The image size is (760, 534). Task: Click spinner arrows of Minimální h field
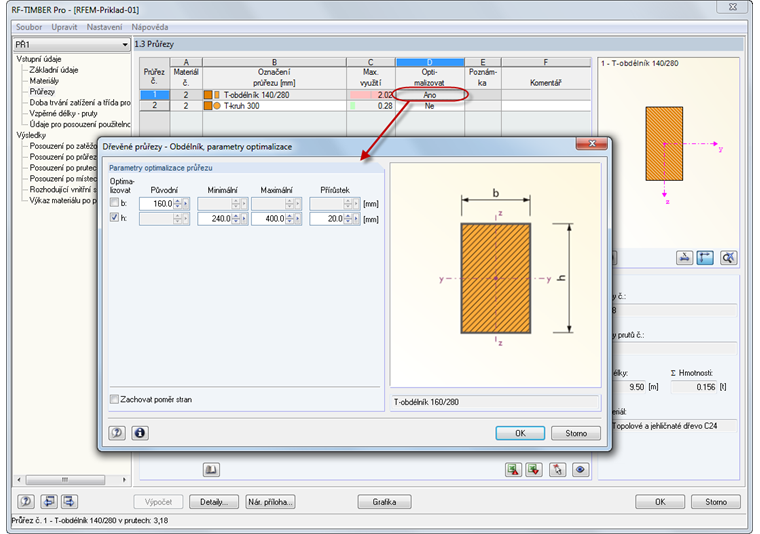236,219
